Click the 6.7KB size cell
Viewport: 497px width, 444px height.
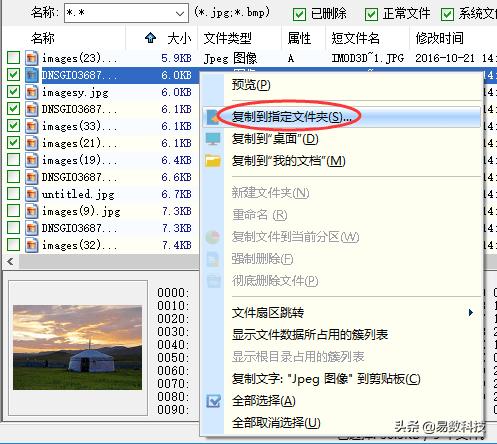pyautogui.click(x=177, y=194)
